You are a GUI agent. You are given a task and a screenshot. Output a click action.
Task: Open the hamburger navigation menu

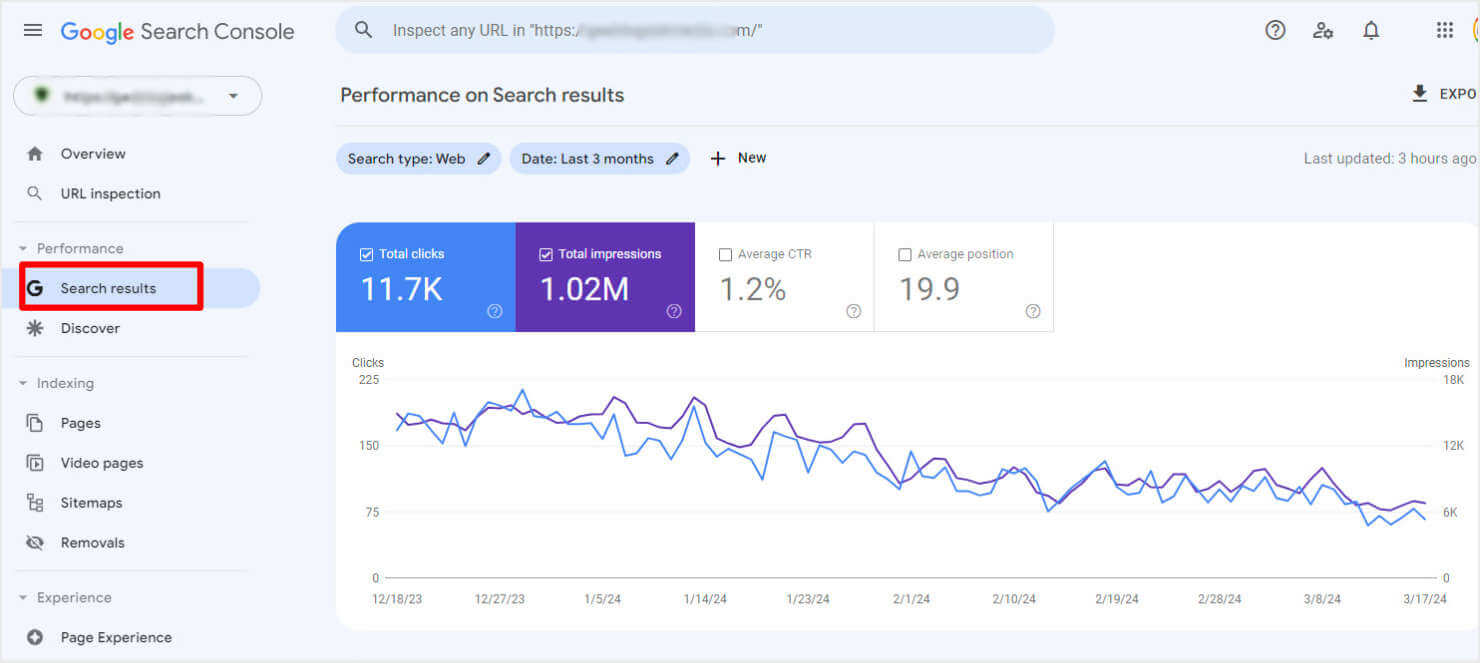(x=32, y=30)
